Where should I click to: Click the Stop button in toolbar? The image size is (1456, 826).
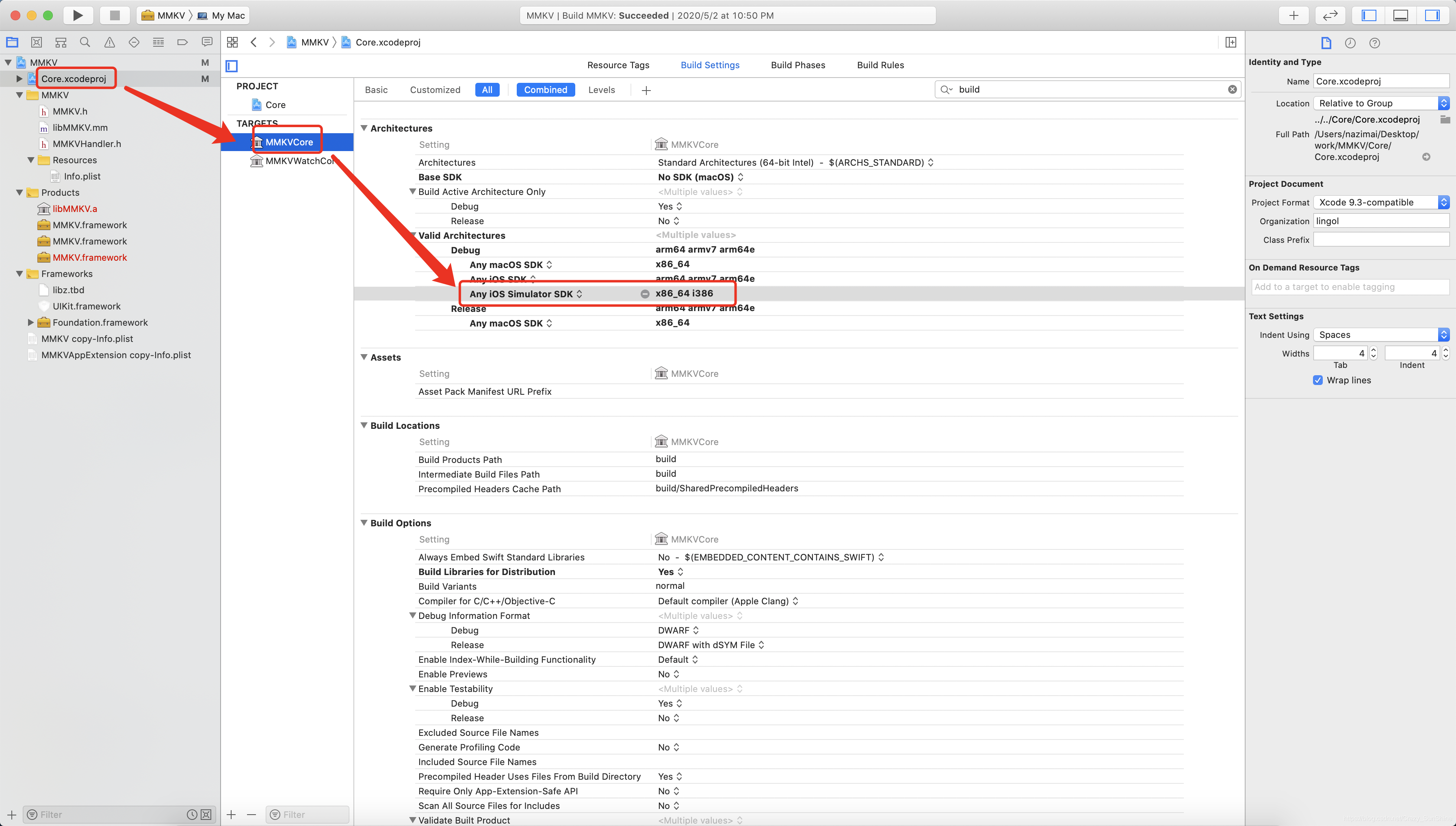[115, 15]
